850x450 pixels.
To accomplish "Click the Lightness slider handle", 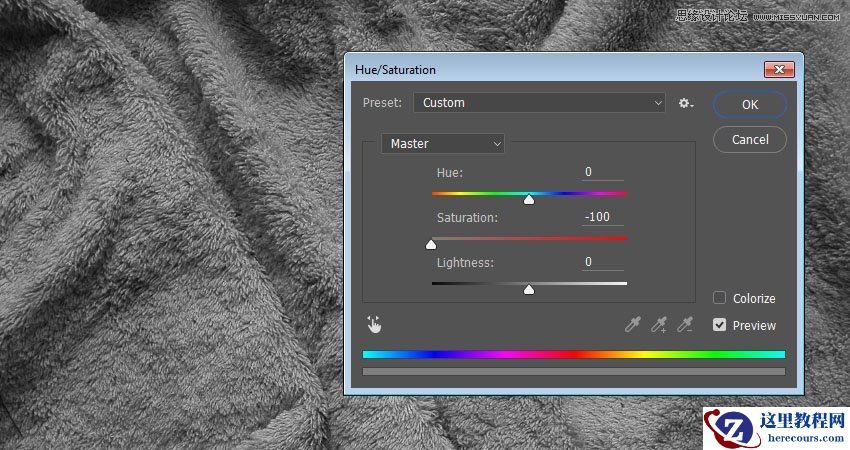I will point(529,290).
